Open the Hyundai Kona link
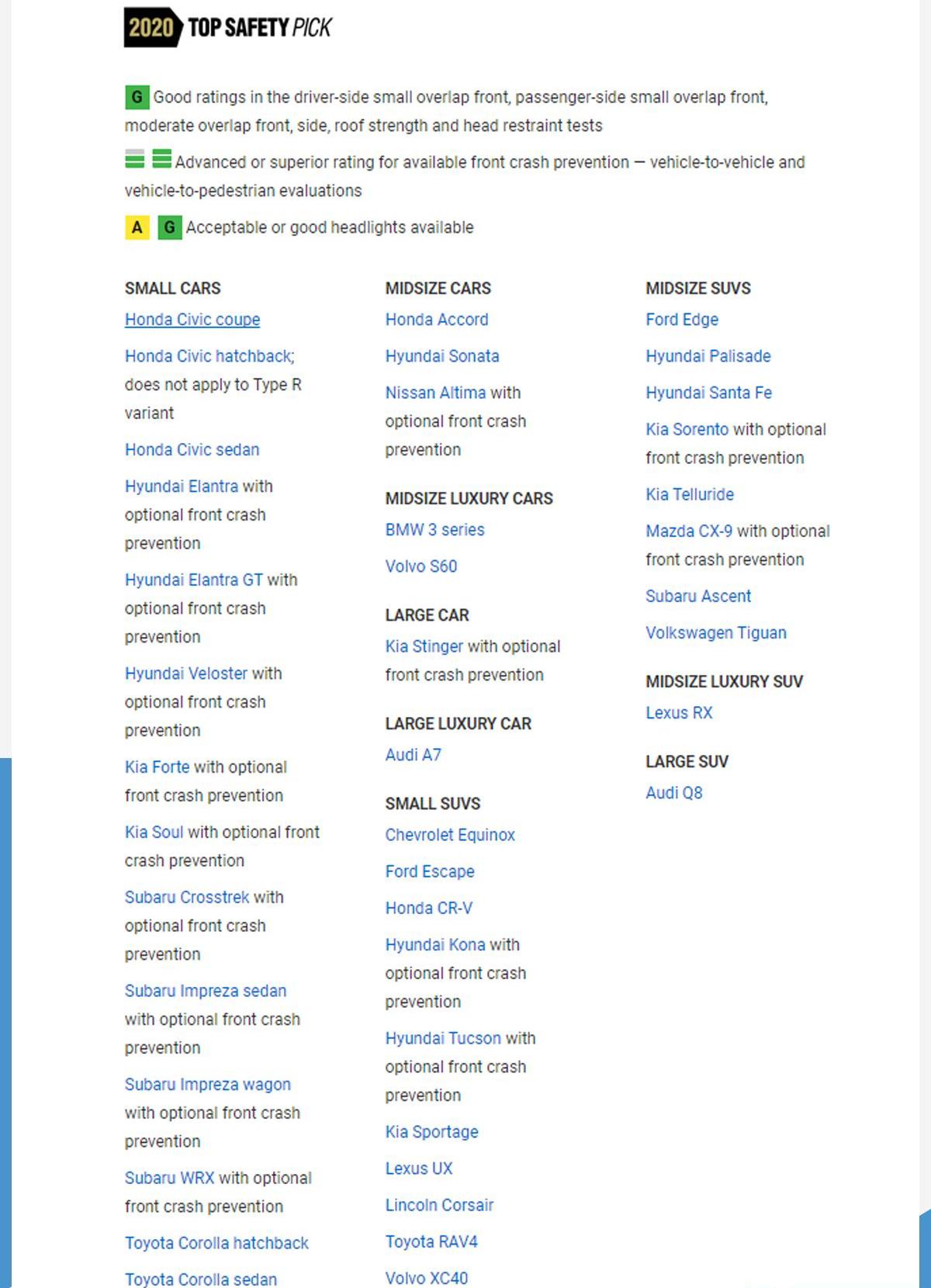Screen dimensions: 931x1288 [435, 944]
